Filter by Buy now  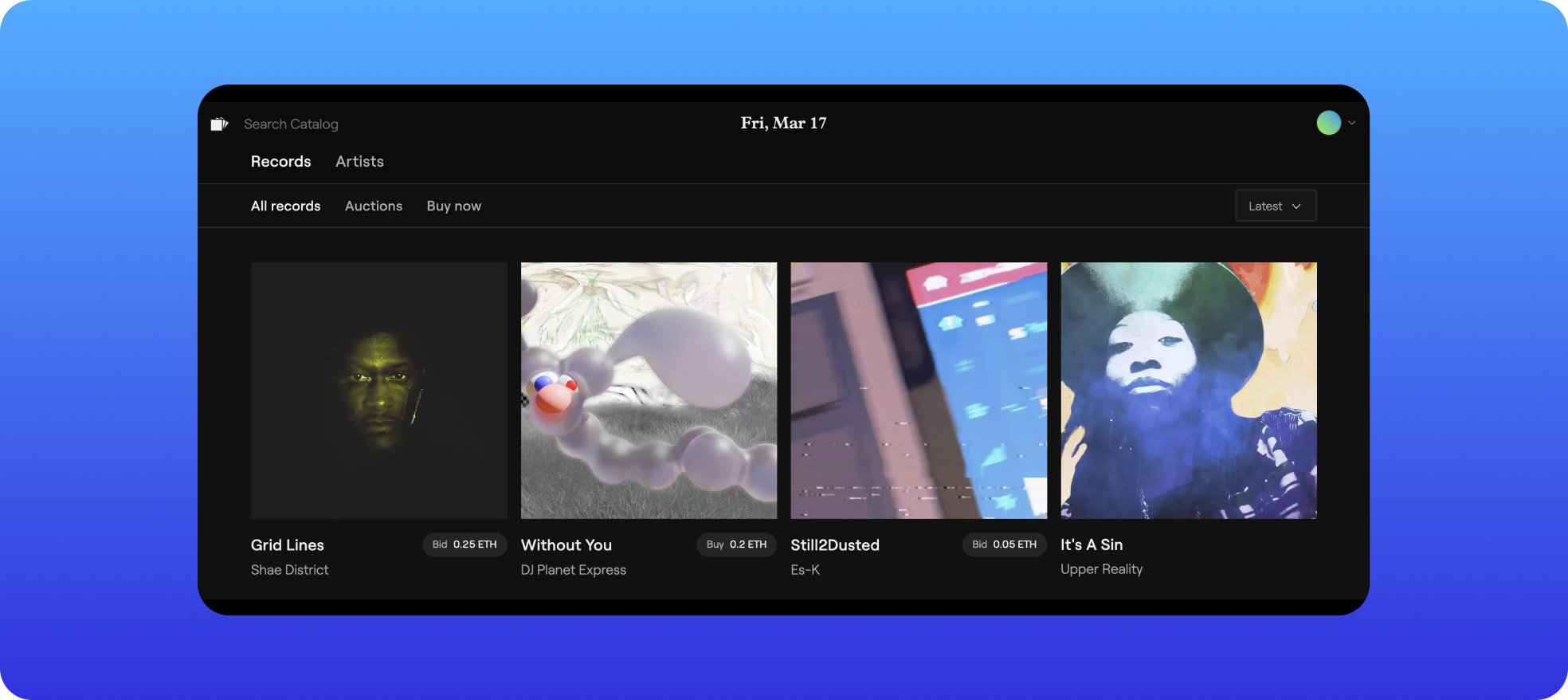click(454, 206)
